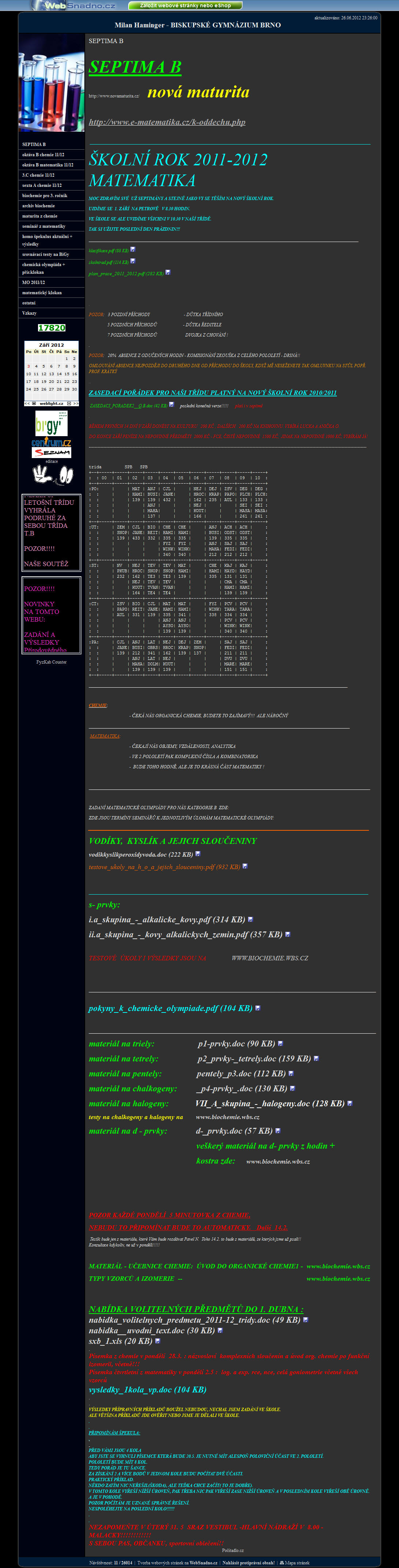Open the vysledky_1kola_vp.doc file link
This screenshot has height=1568, width=399.
pyautogui.click(x=147, y=1389)
